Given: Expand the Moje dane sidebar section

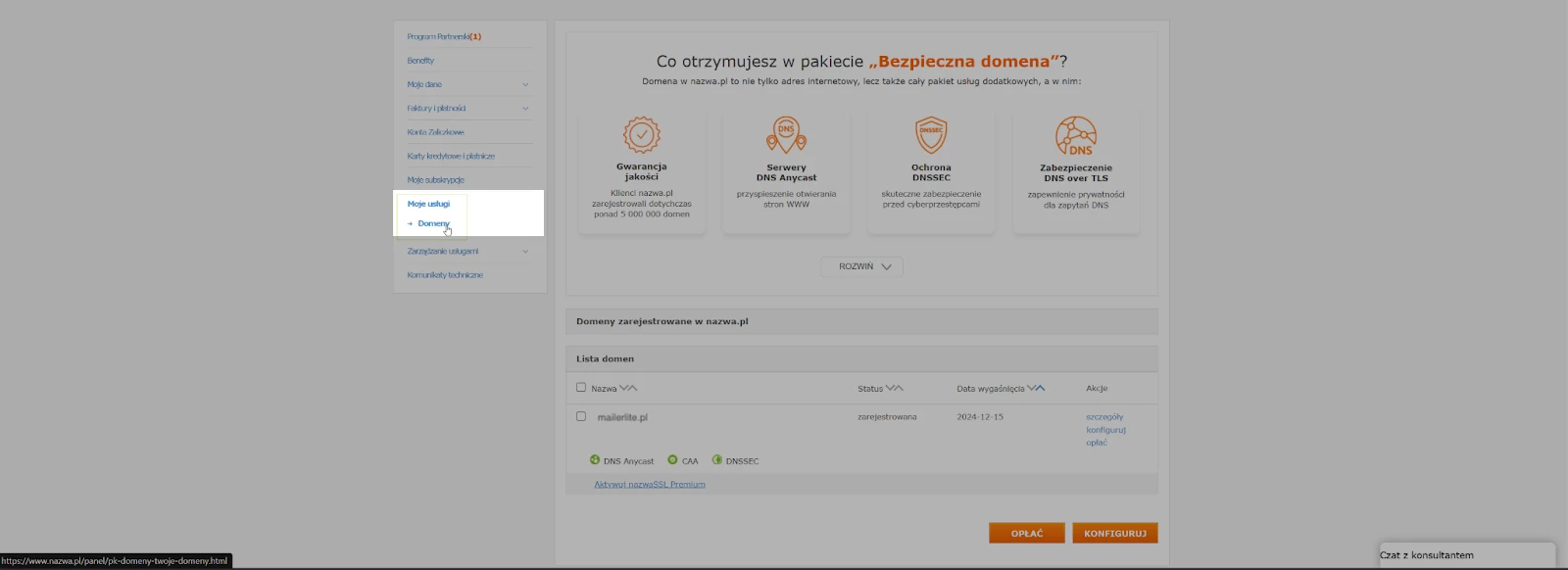Looking at the screenshot, I should point(525,84).
